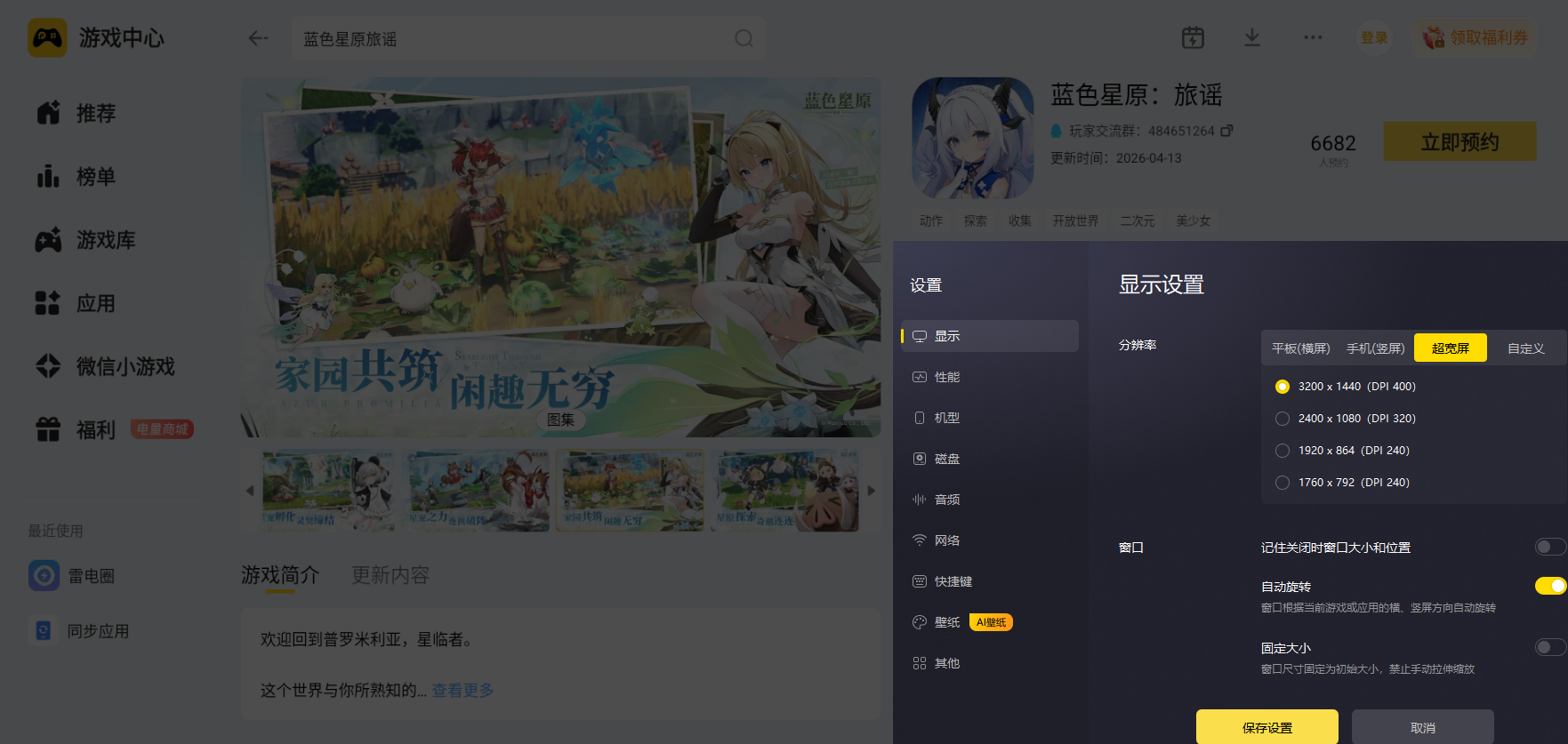Select 其他 settings category

[989, 663]
